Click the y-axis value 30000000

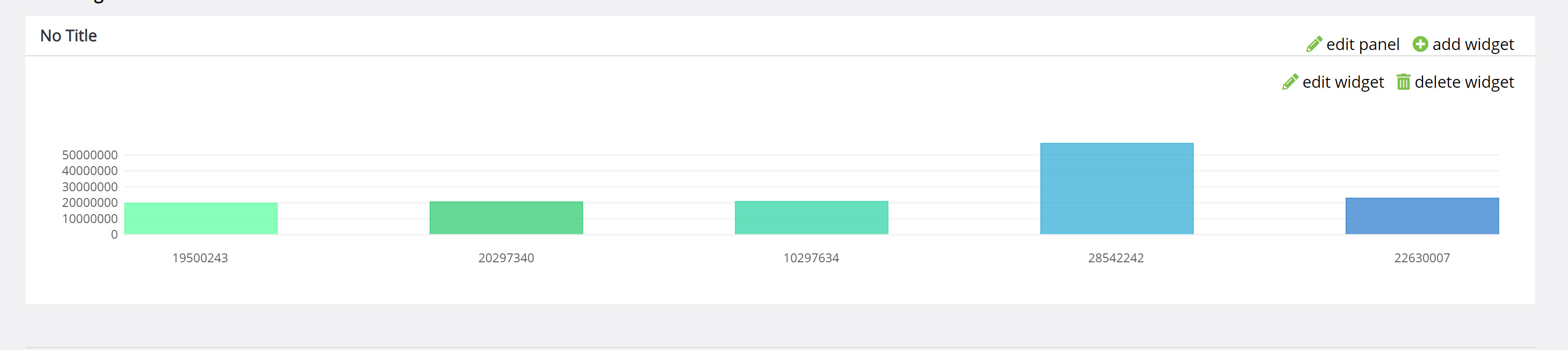(90, 187)
